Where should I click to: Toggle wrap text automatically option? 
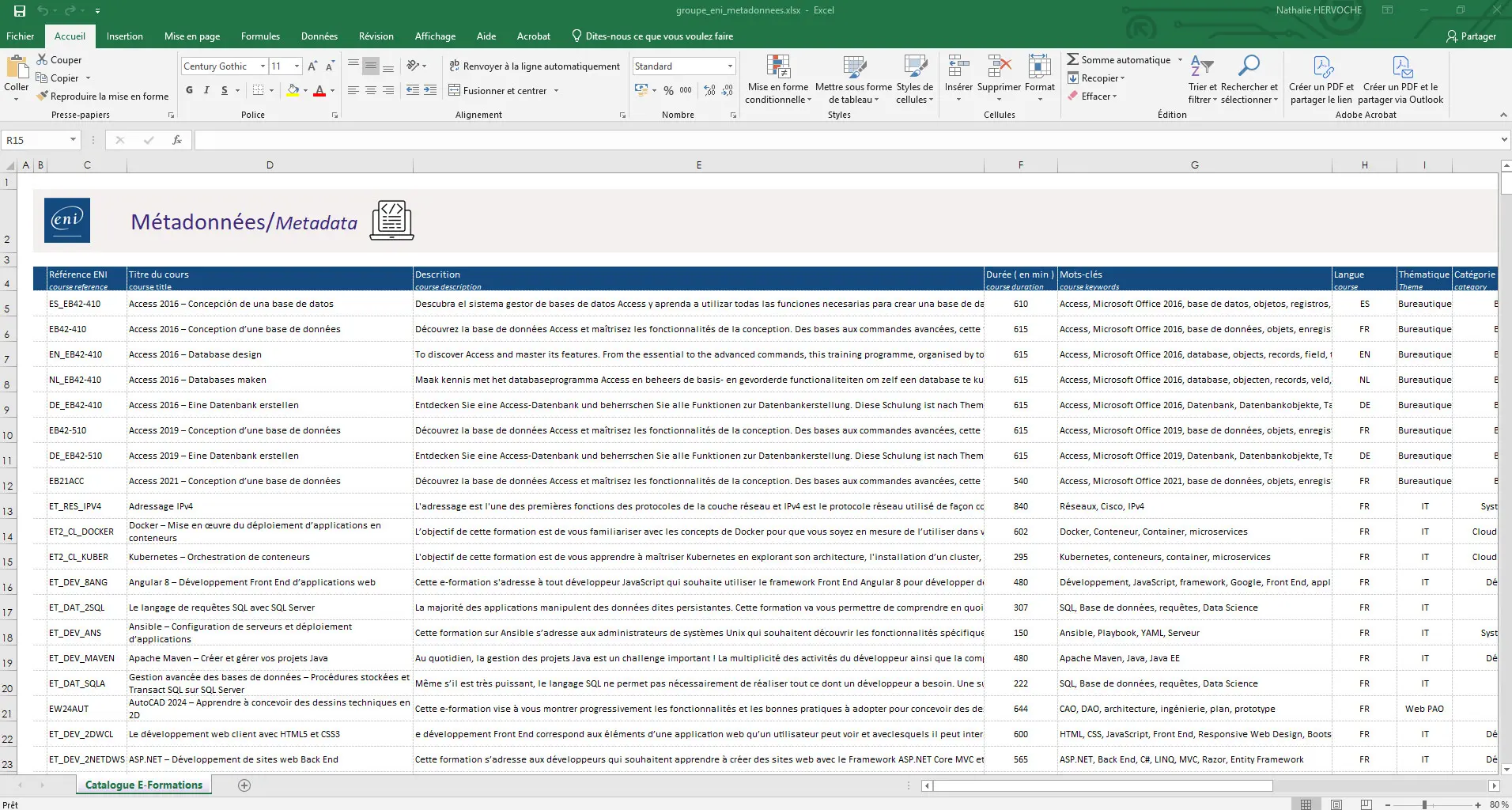point(534,66)
